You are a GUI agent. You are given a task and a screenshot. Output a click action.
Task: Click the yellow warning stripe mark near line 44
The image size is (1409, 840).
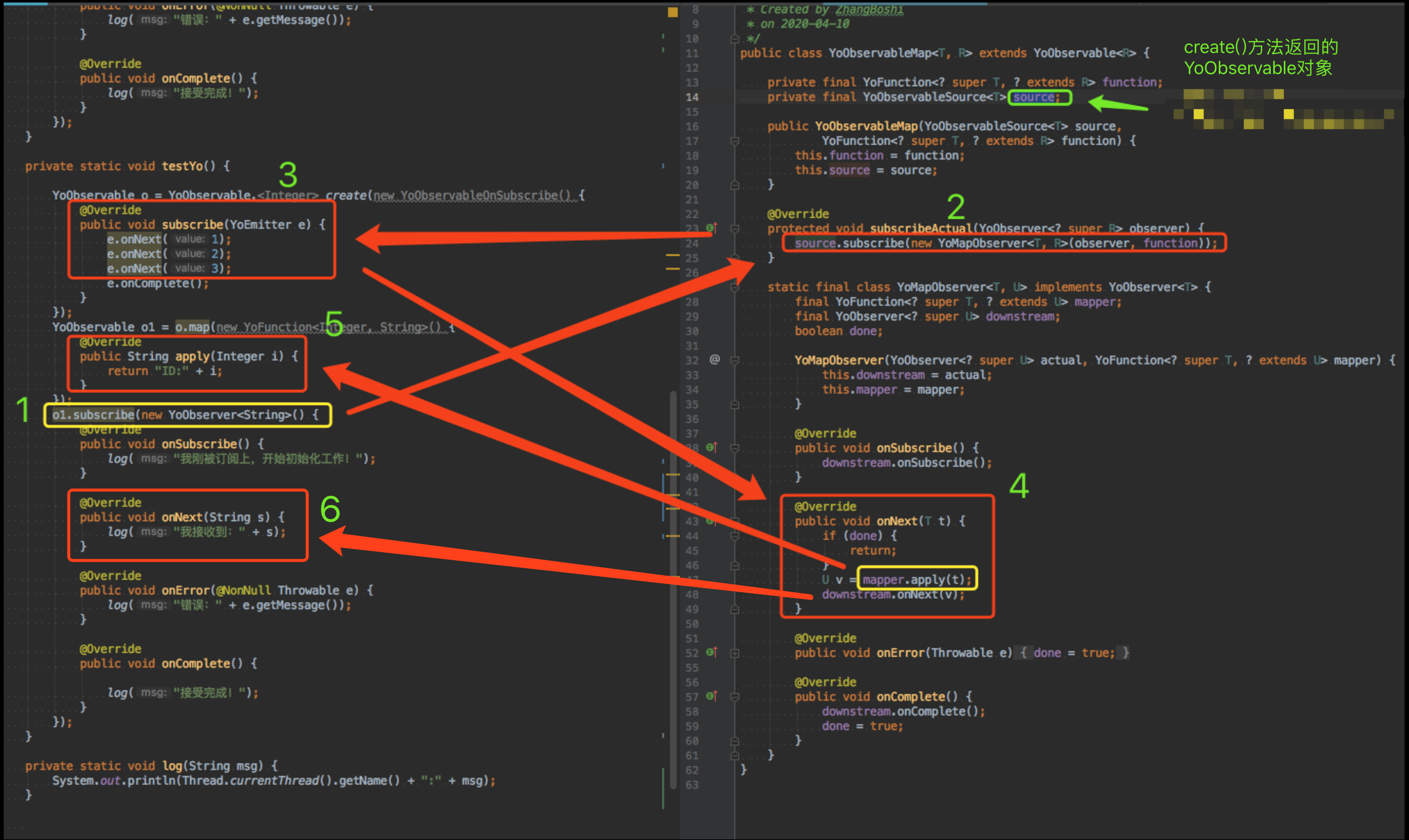pos(672,536)
